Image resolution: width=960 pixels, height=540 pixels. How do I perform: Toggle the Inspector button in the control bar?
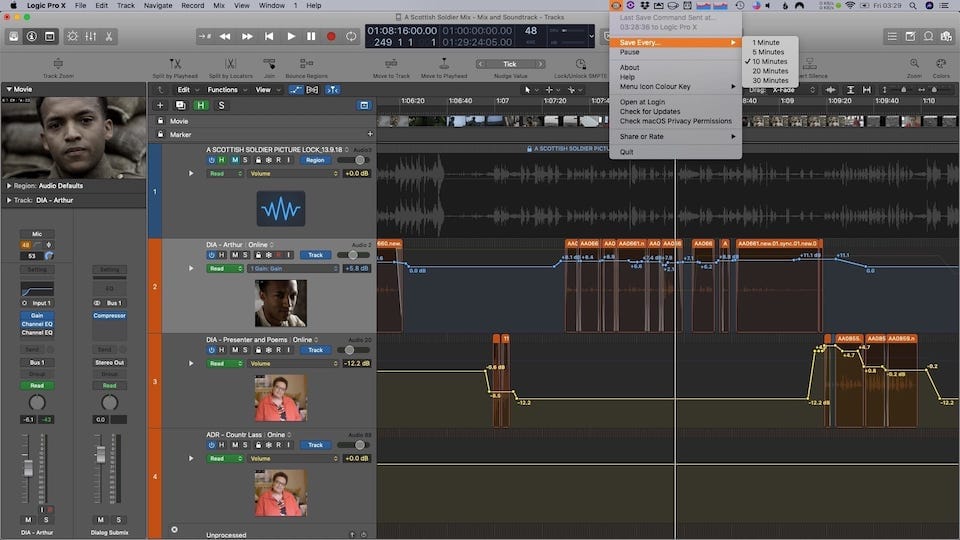(32, 37)
